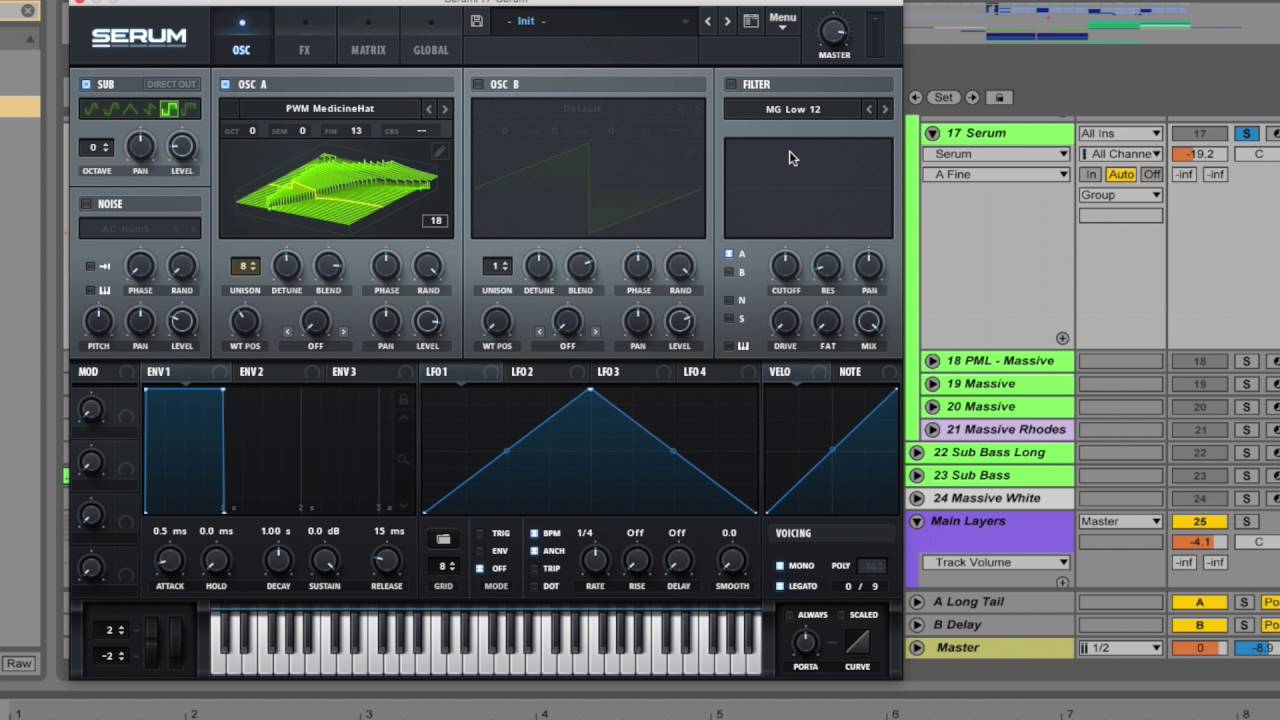Switch to the FX tab

(304, 49)
